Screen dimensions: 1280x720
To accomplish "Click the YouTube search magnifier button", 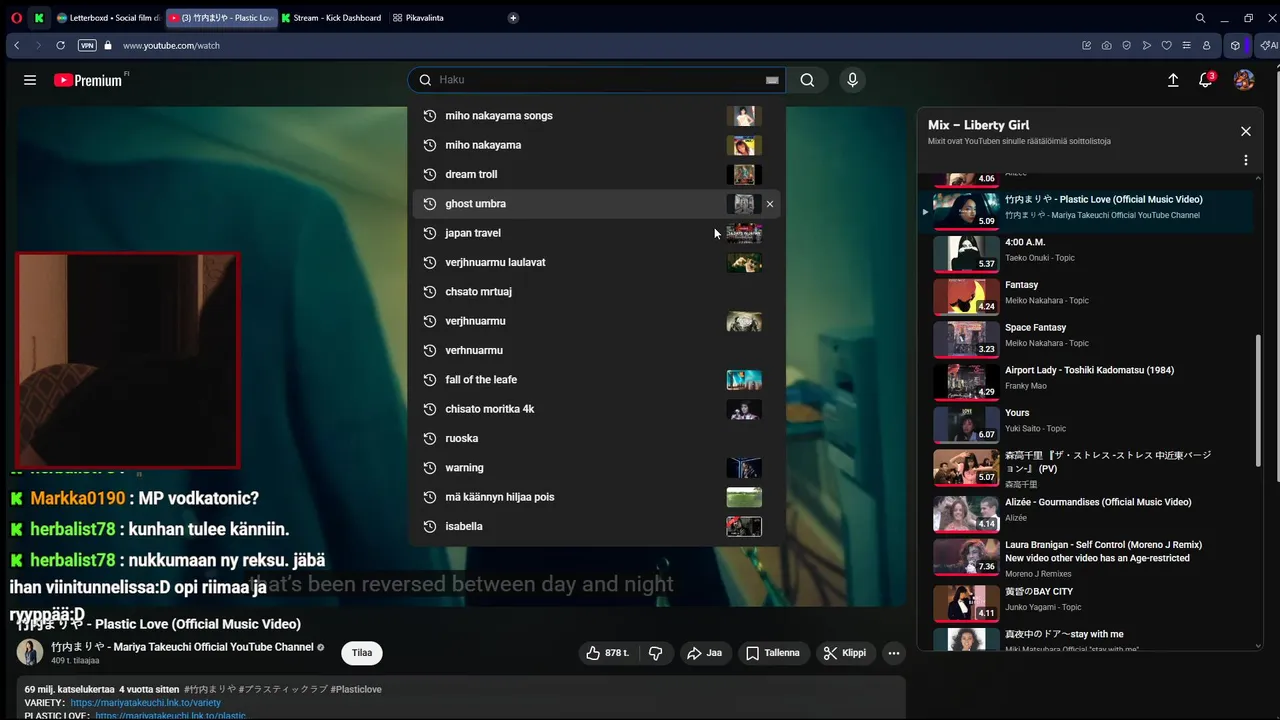I will tap(807, 80).
